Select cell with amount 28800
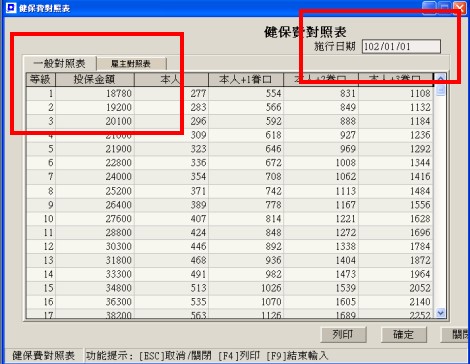Image resolution: width=470 pixels, height=364 pixels. click(95, 232)
